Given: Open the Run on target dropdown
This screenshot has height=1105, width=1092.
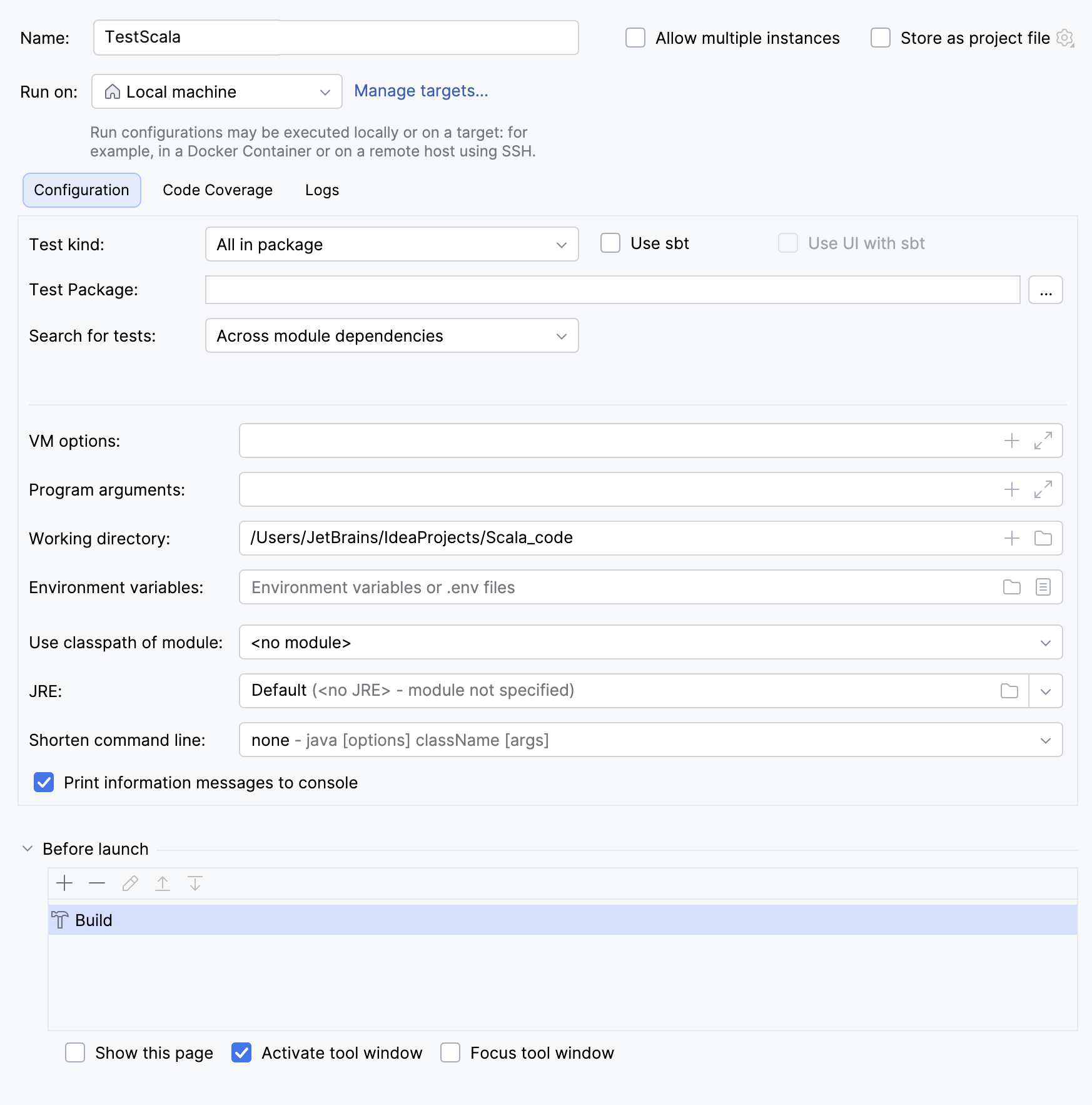Looking at the screenshot, I should point(217,91).
